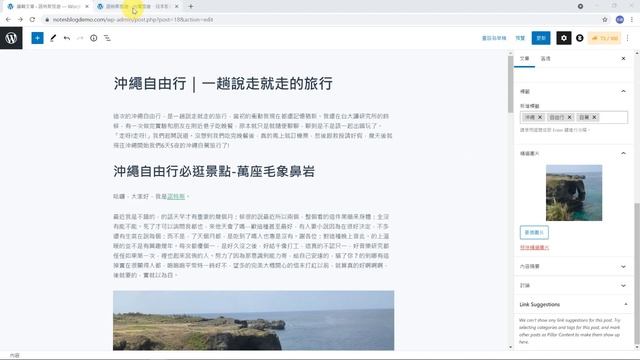
Task: Click the switch-to-draft link in top bar
Action: pos(494,38)
